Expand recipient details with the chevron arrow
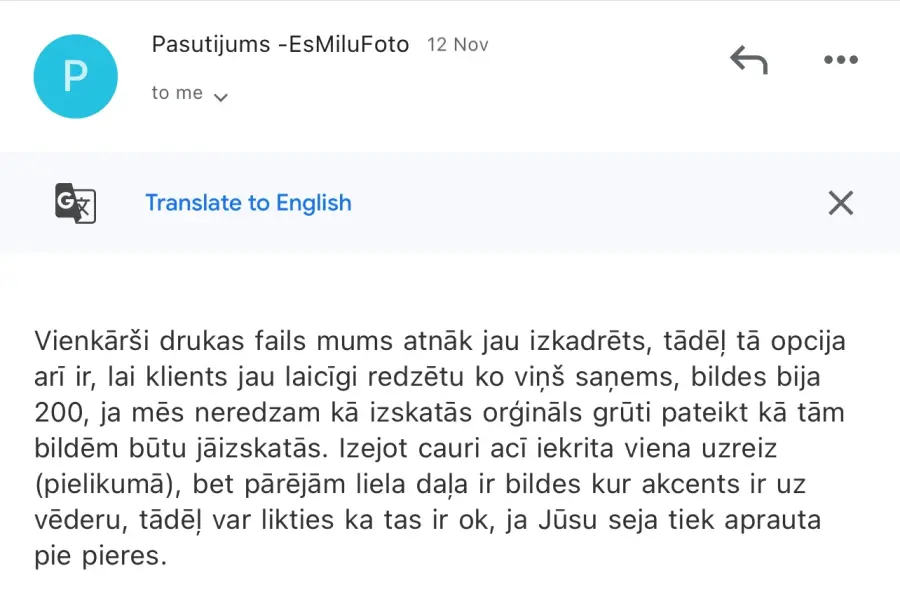 tap(221, 97)
